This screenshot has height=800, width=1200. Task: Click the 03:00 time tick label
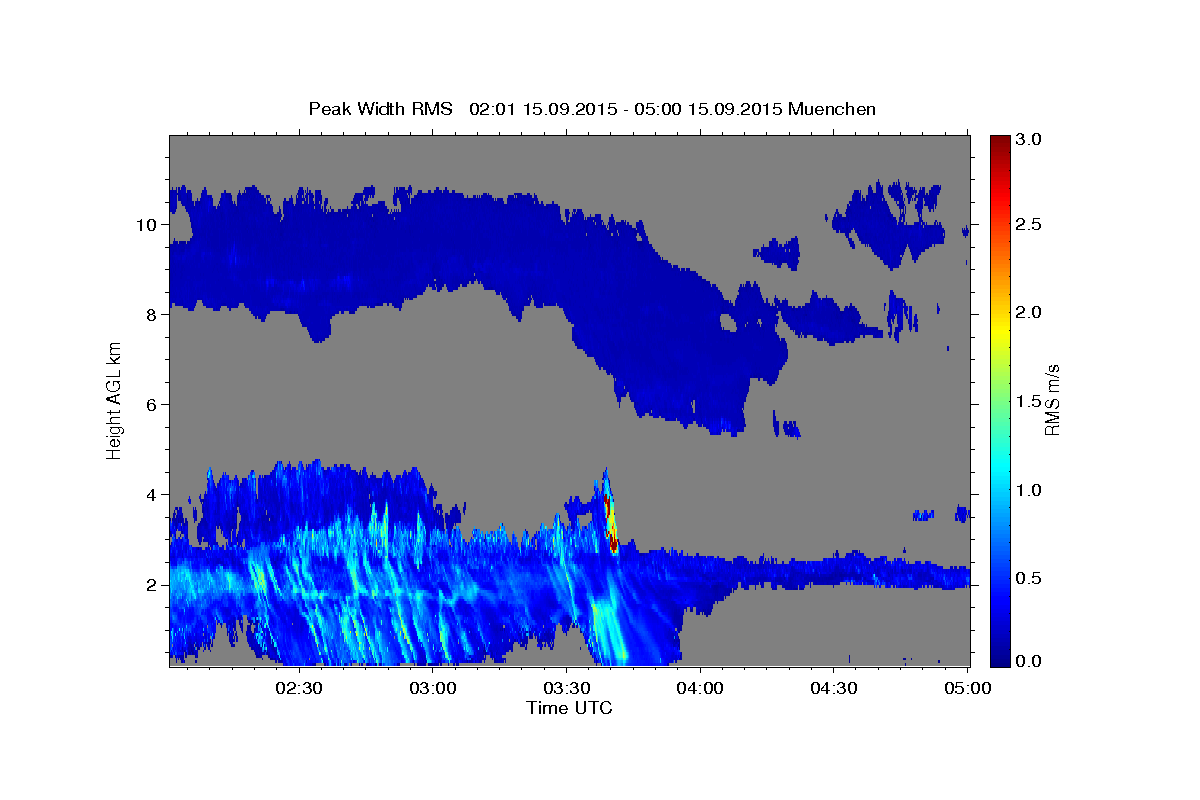pos(434,689)
